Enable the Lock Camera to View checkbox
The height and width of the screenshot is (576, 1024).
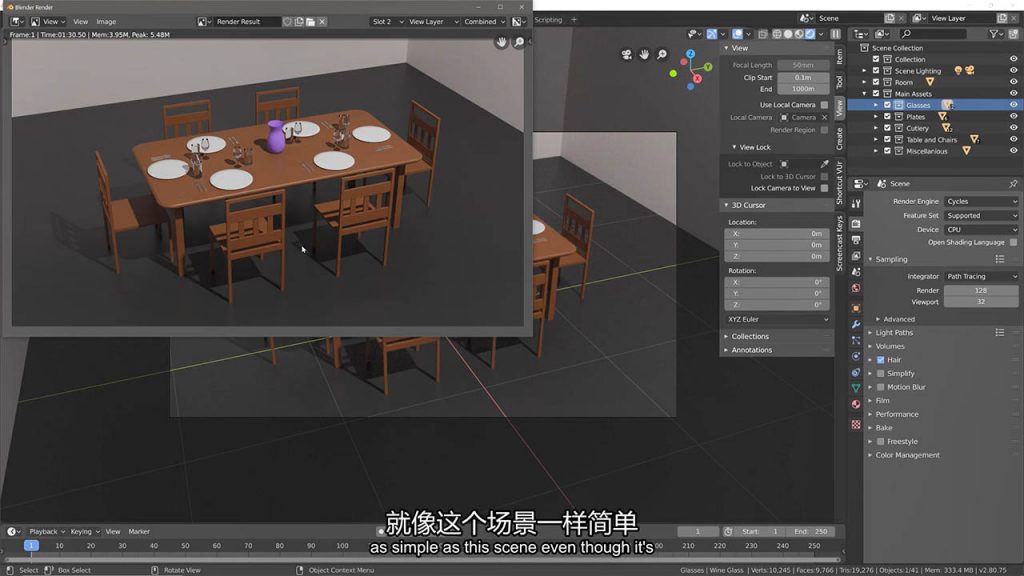click(x=824, y=188)
